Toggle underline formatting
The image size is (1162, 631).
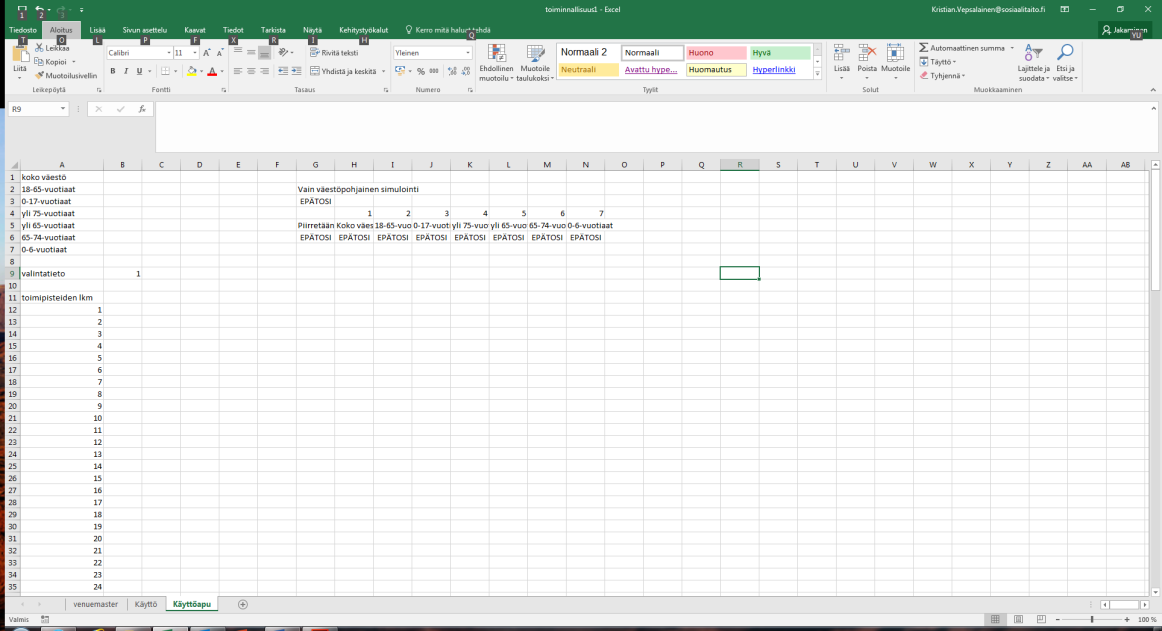(139, 71)
